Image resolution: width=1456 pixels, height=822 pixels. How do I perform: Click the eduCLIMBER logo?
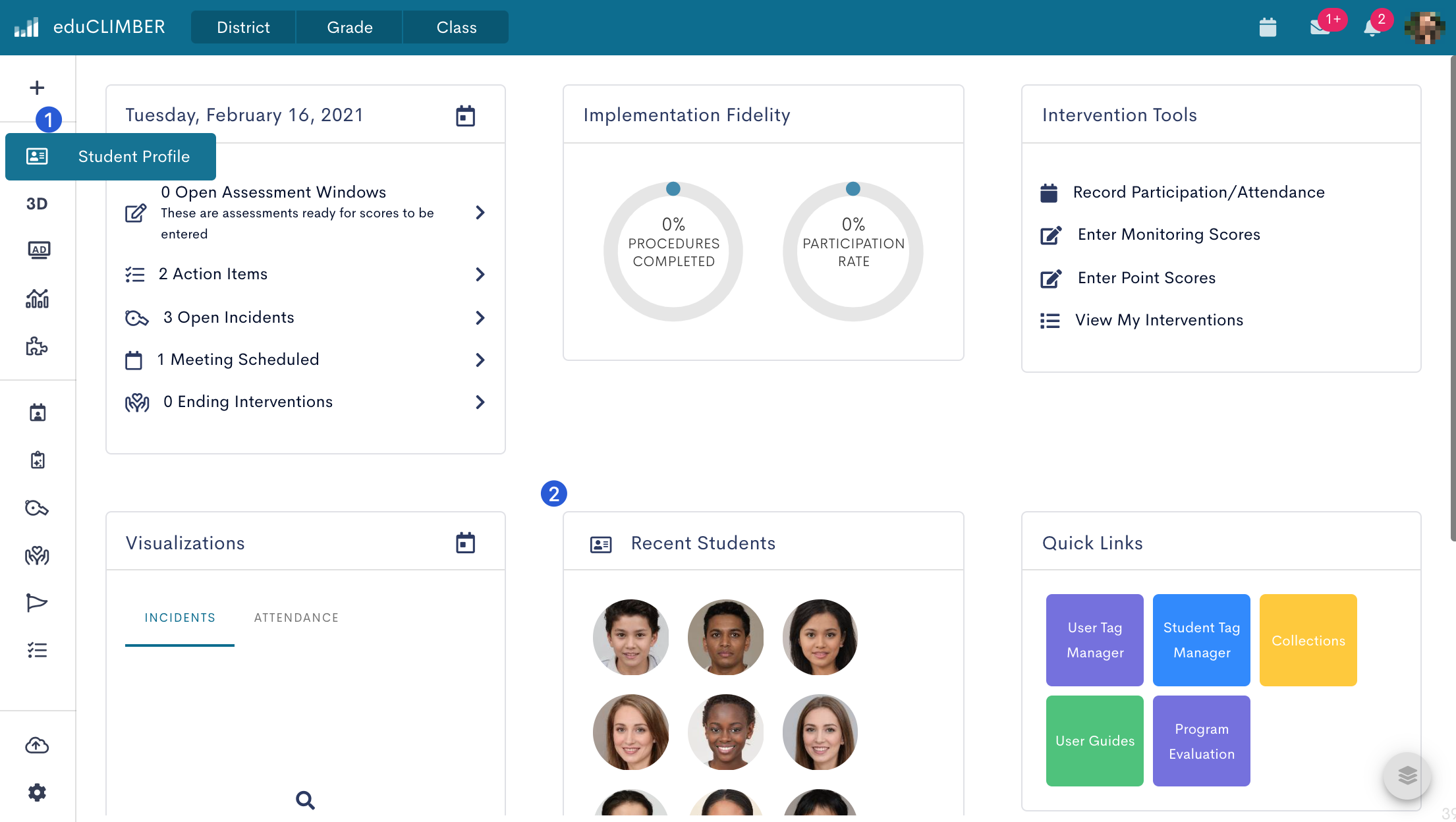(x=90, y=27)
